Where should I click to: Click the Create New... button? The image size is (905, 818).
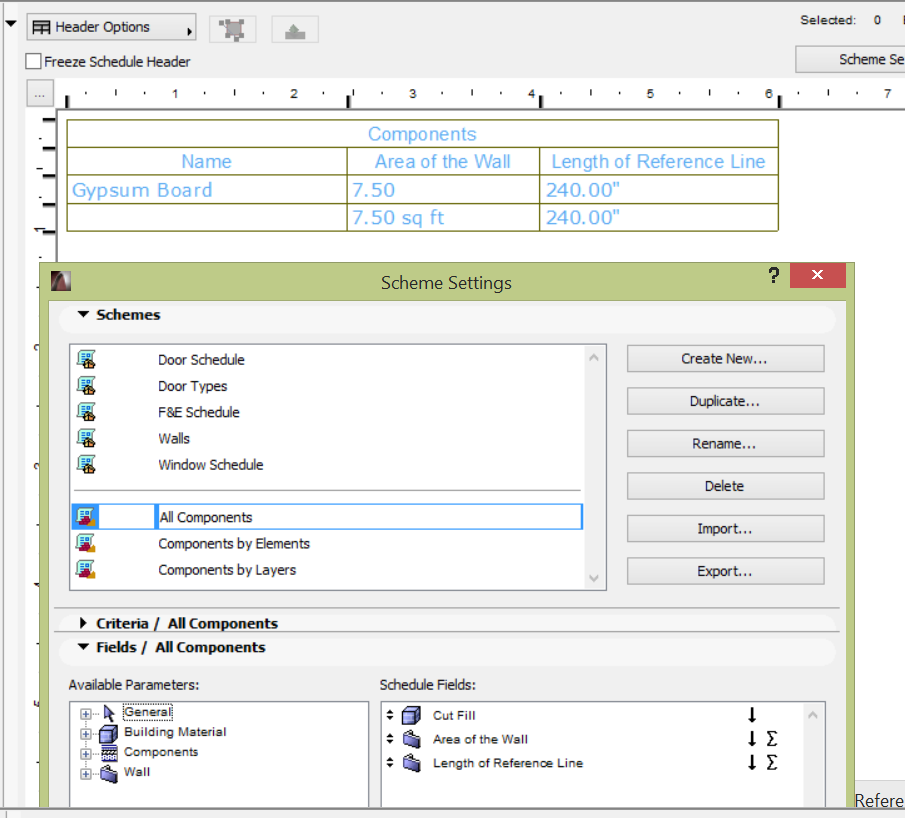(725, 359)
